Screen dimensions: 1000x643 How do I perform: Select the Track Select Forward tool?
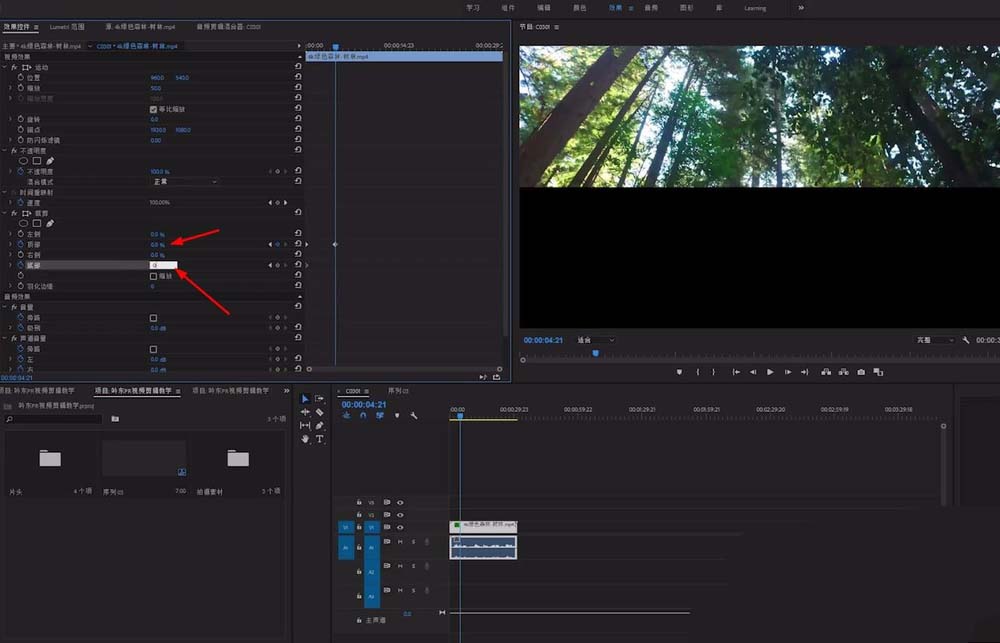coord(320,399)
